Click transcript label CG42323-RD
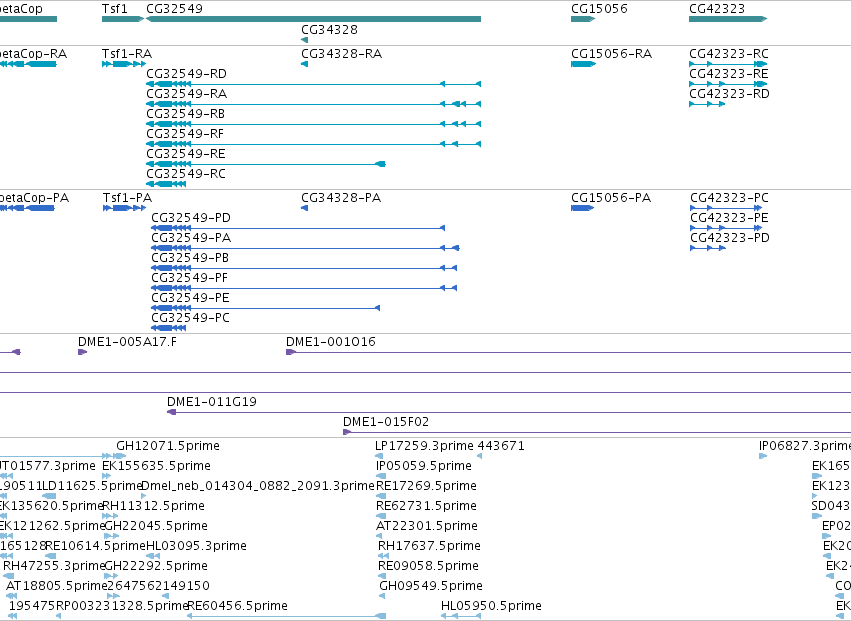The width and height of the screenshot is (851, 621). click(729, 94)
